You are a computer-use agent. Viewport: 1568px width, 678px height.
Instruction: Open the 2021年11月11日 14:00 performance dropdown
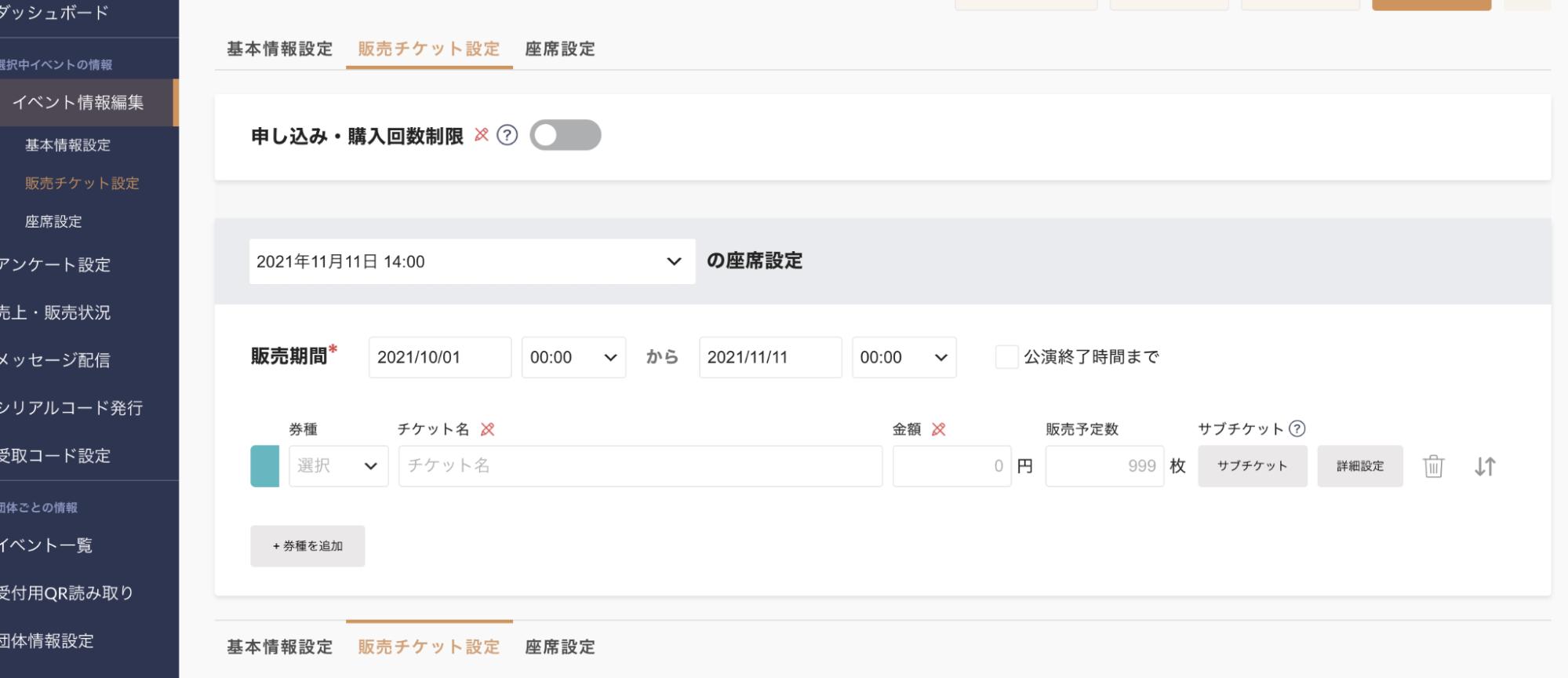(x=472, y=261)
